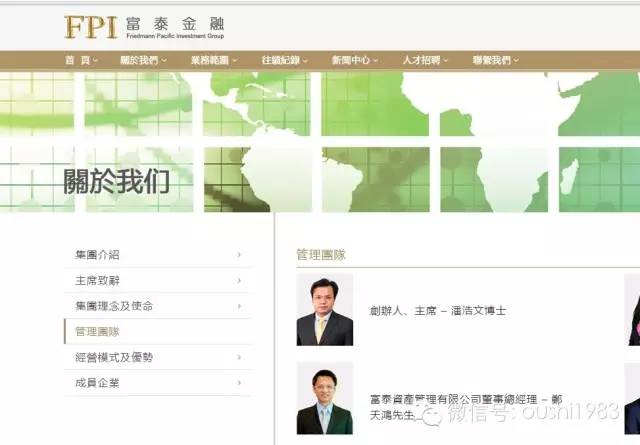Expand the dropdown arrow beside 首頁
This screenshot has width=640, height=445.
95,60
